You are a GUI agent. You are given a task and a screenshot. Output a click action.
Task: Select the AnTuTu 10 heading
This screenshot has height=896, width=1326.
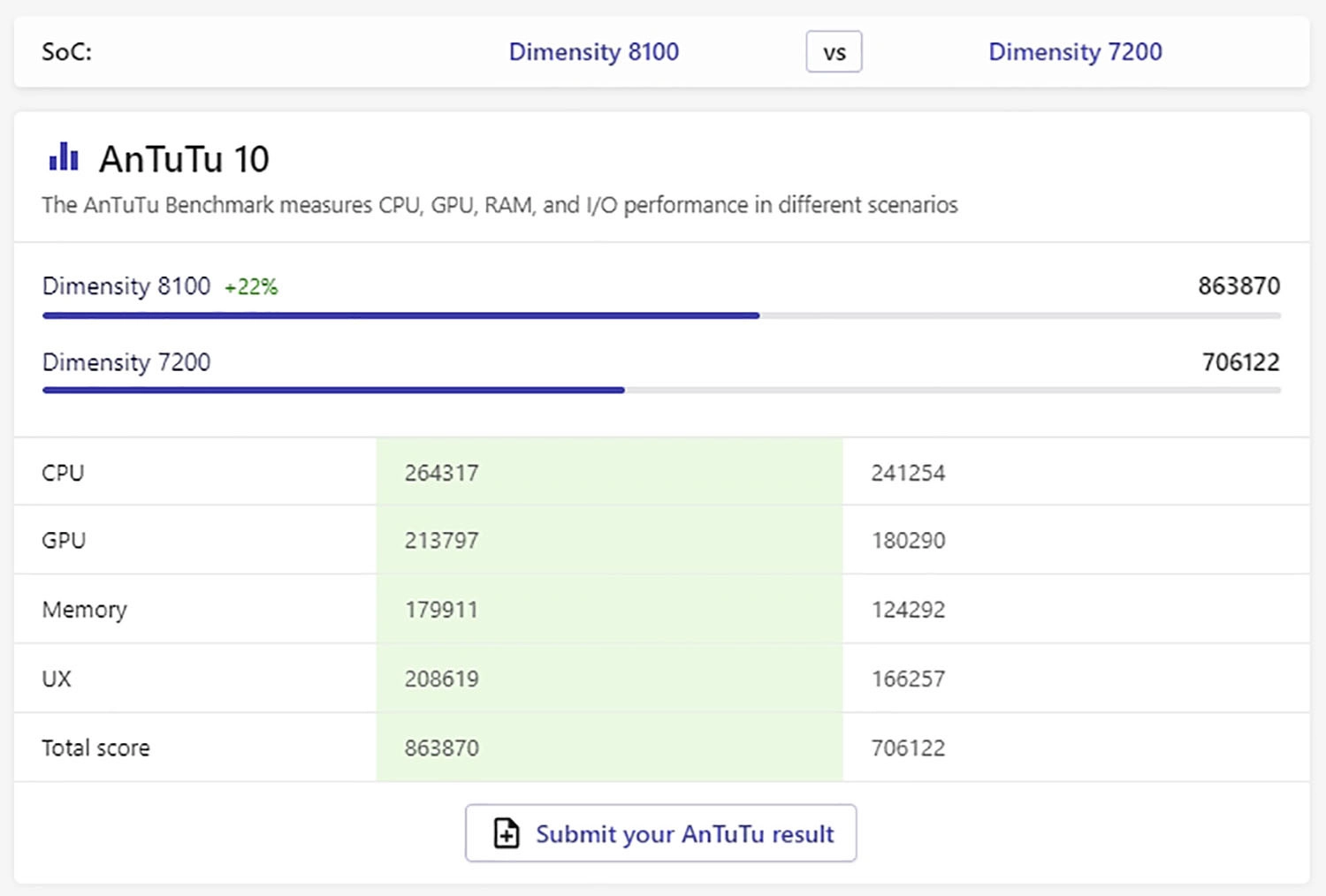pyautogui.click(x=184, y=159)
